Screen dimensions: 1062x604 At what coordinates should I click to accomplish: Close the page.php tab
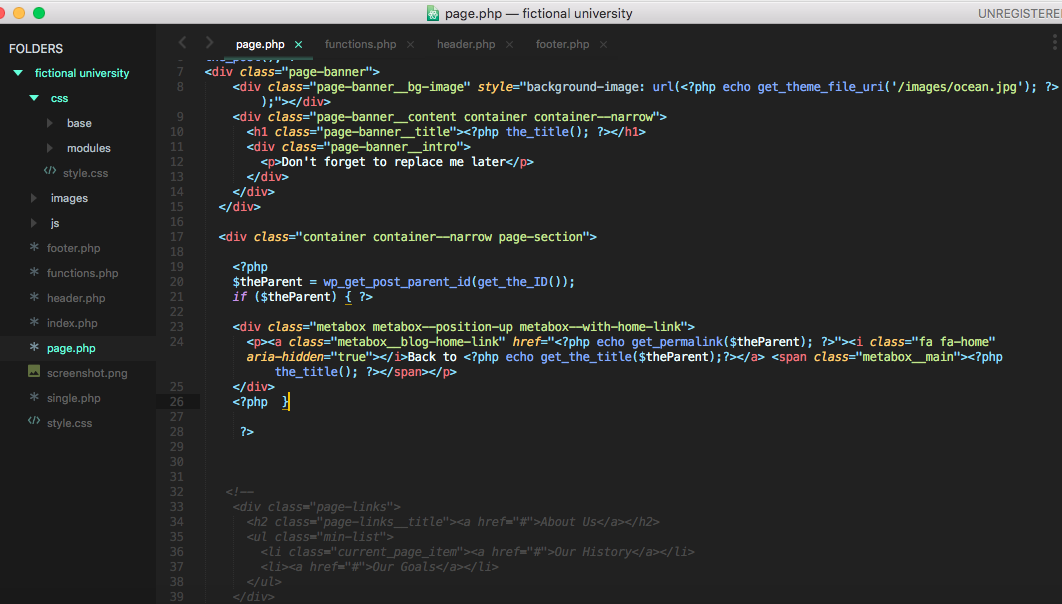(299, 45)
